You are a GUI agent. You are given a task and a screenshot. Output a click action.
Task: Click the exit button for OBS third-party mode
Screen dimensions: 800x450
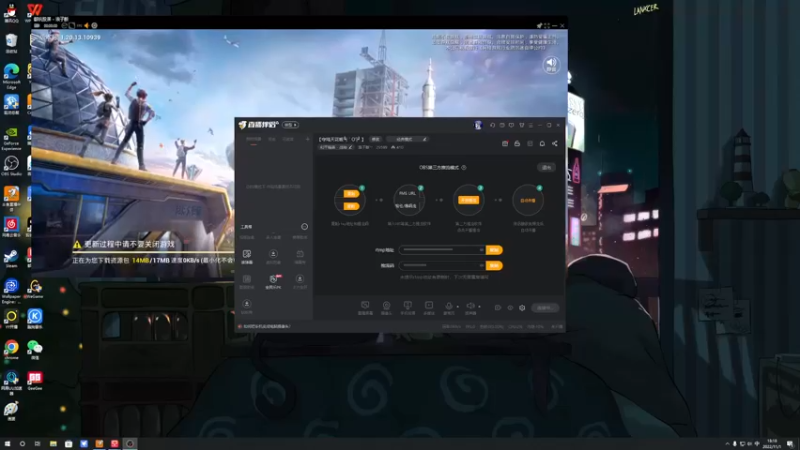point(546,167)
